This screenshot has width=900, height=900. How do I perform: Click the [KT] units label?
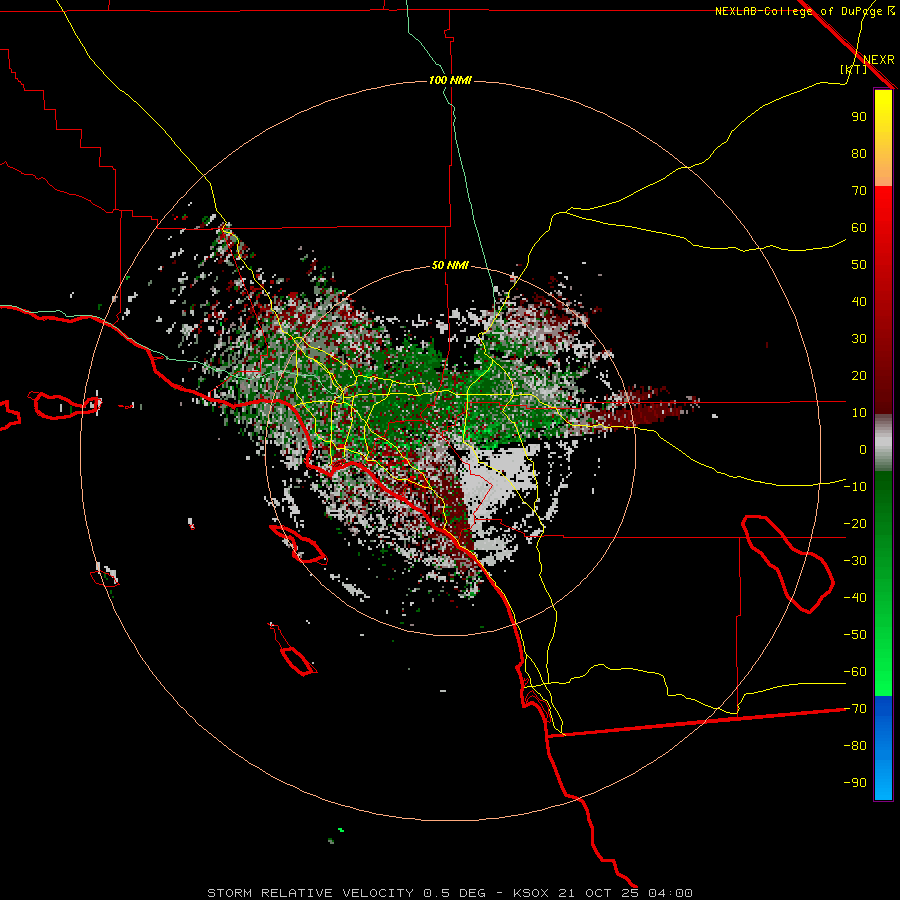853,69
